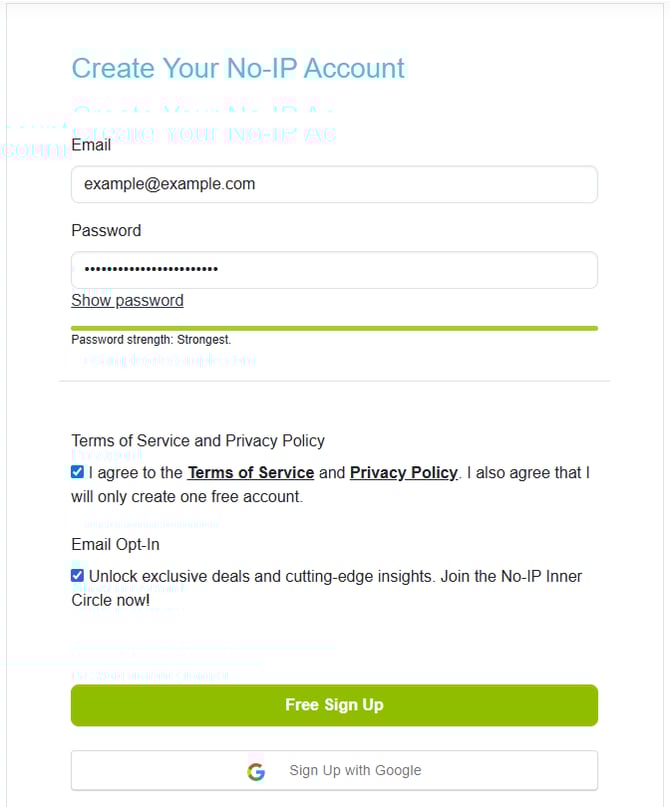
Task: Choose Sign Up with Google
Action: (334, 770)
